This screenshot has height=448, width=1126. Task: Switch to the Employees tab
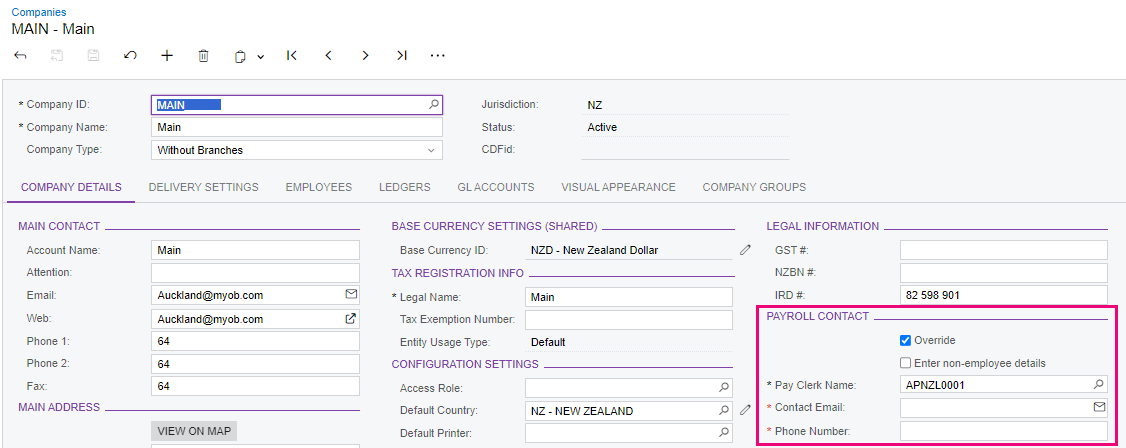click(x=318, y=187)
